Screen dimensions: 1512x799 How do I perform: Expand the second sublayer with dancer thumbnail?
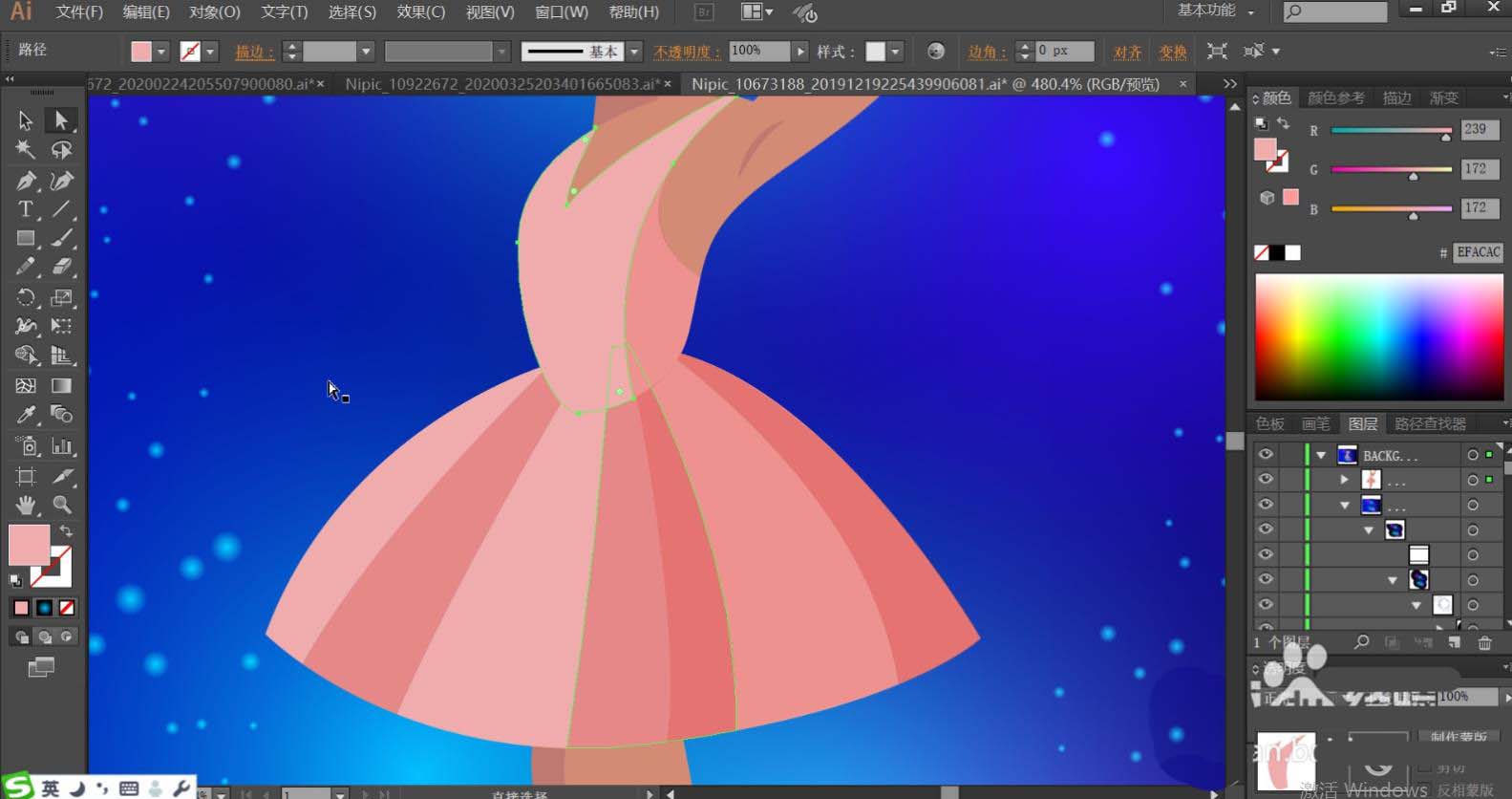[1345, 480]
